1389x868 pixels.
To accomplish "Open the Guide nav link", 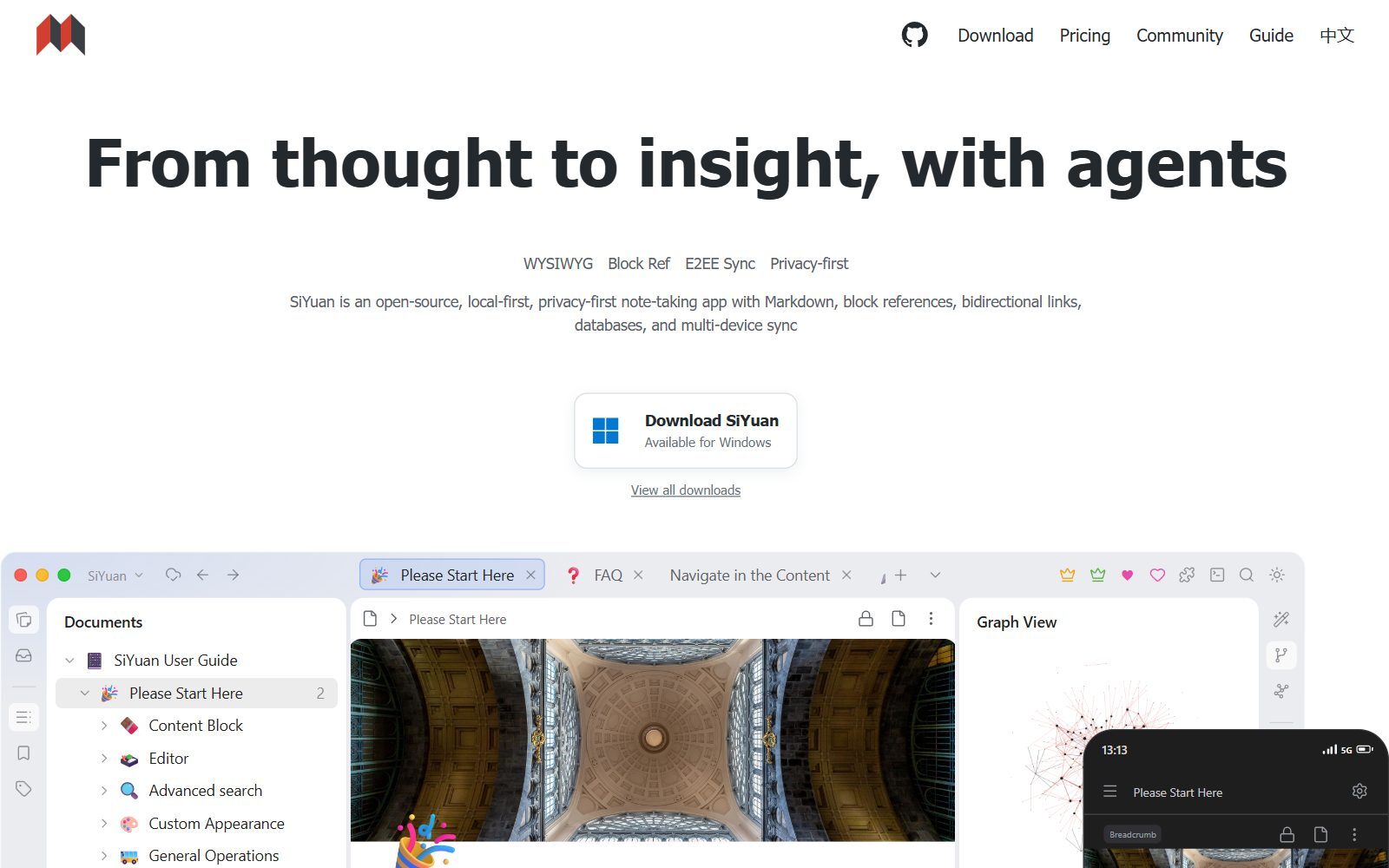I will pyautogui.click(x=1271, y=36).
